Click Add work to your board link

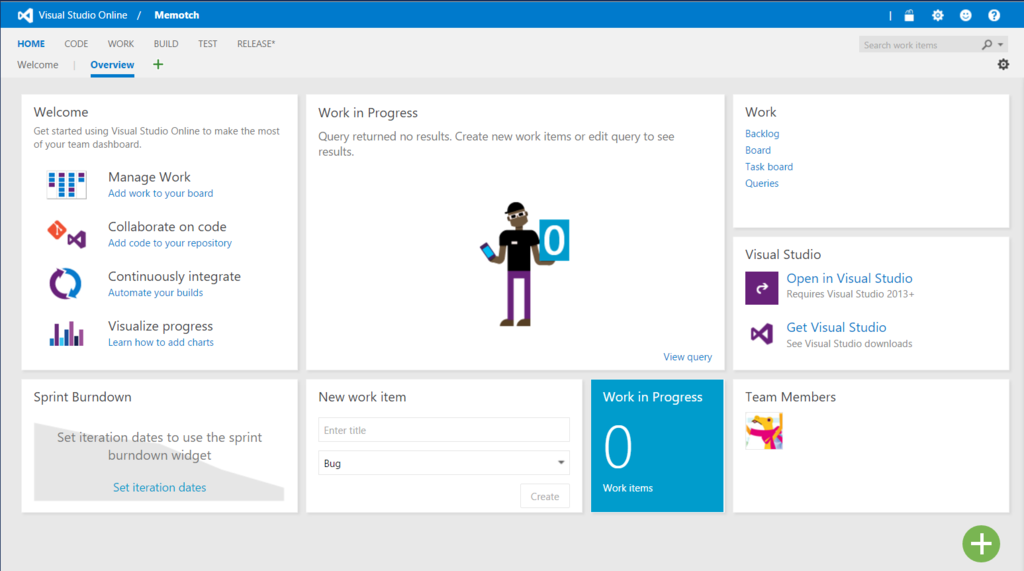(x=161, y=193)
